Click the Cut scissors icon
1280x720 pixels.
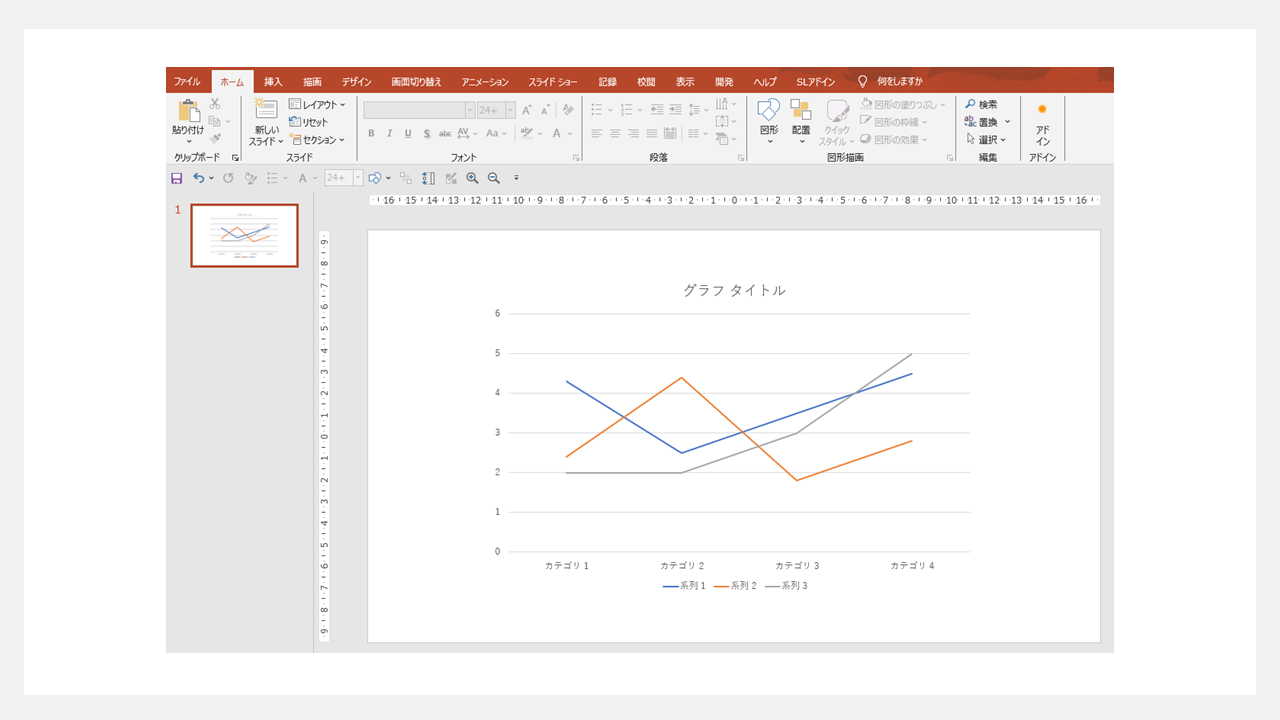tap(215, 104)
